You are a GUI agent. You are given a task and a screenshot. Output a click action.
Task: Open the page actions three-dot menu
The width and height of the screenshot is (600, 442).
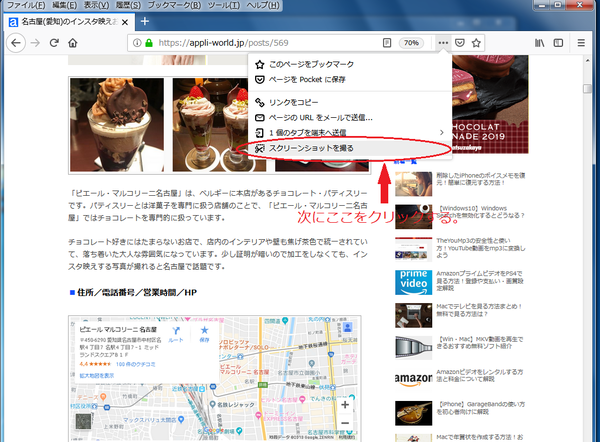tap(443, 43)
